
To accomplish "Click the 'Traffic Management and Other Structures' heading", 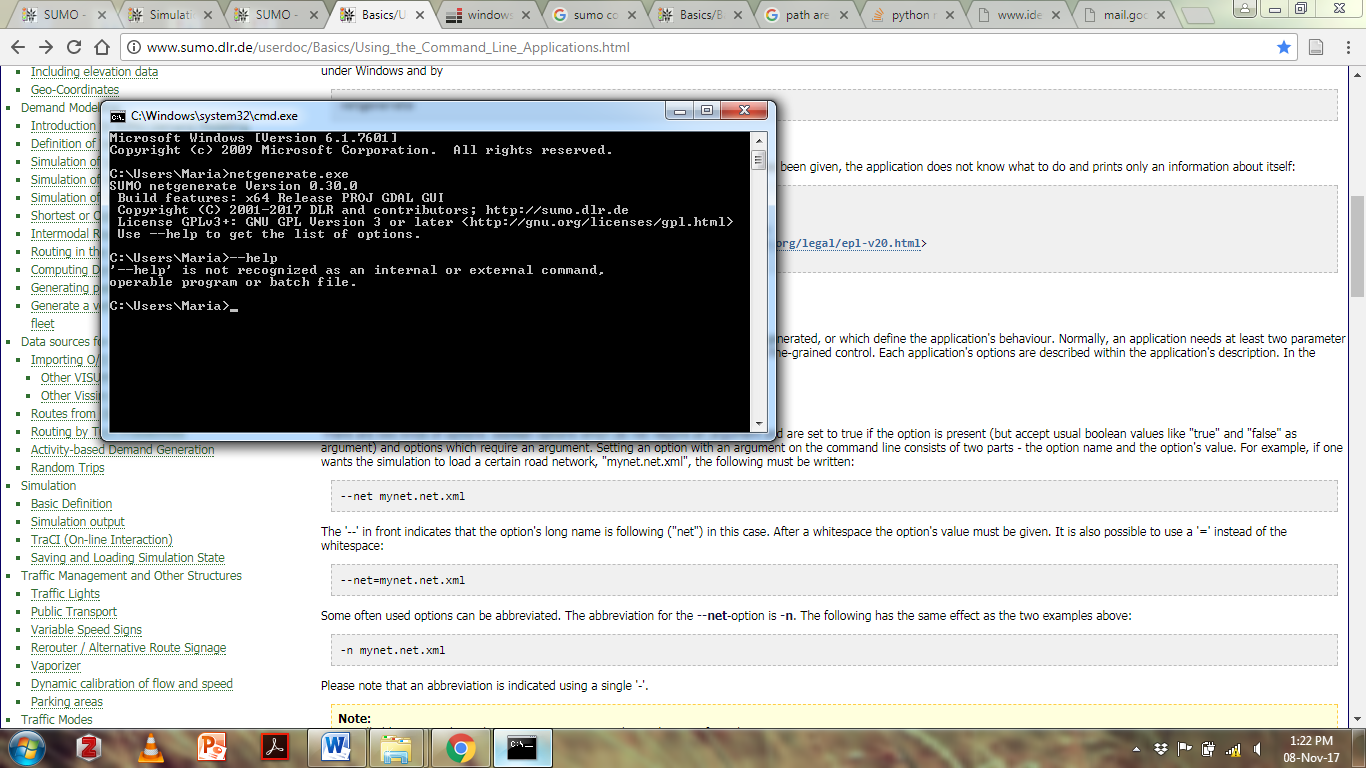I will click(x=131, y=576).
